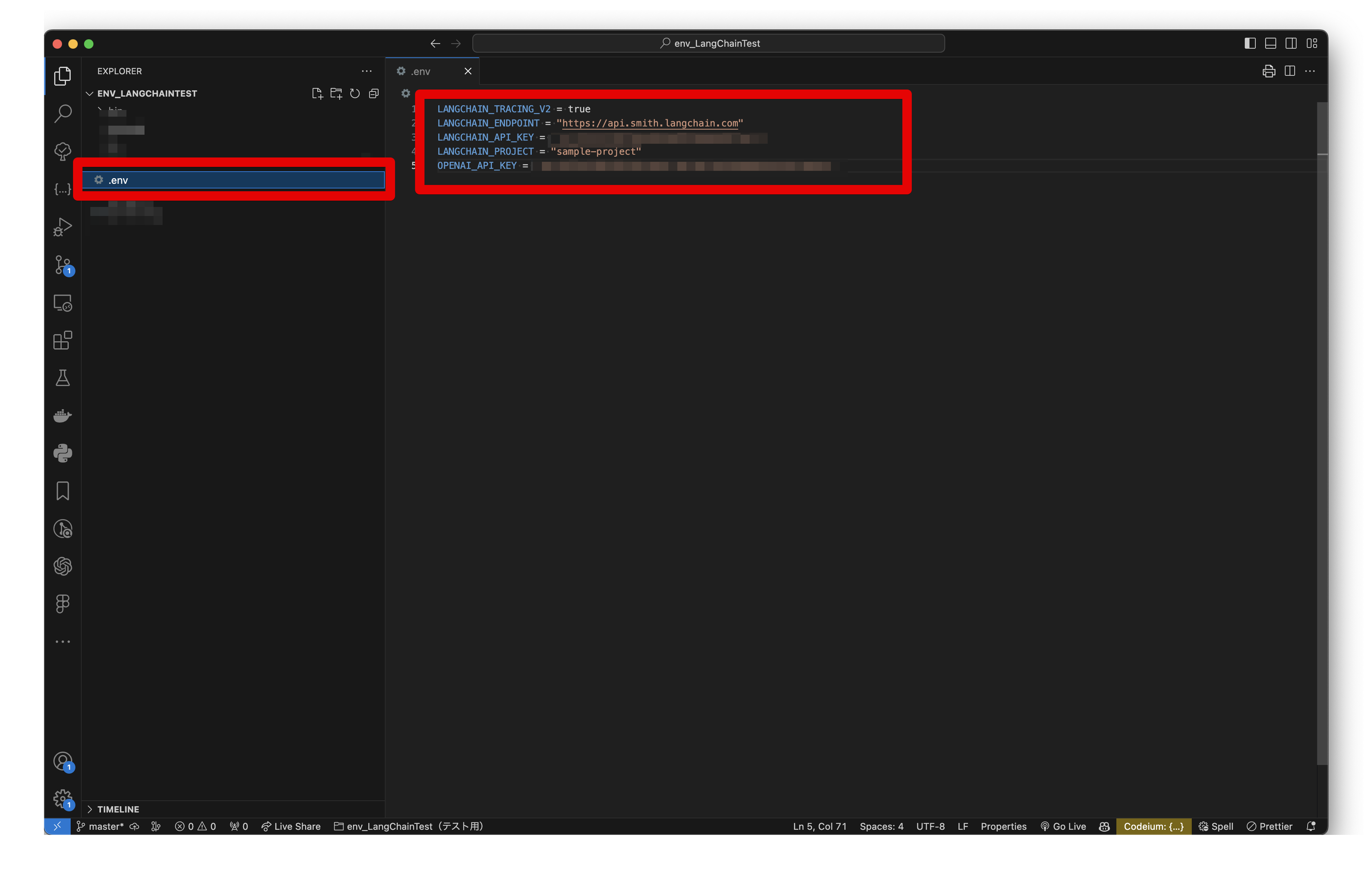Open the Extensions view

point(62,341)
